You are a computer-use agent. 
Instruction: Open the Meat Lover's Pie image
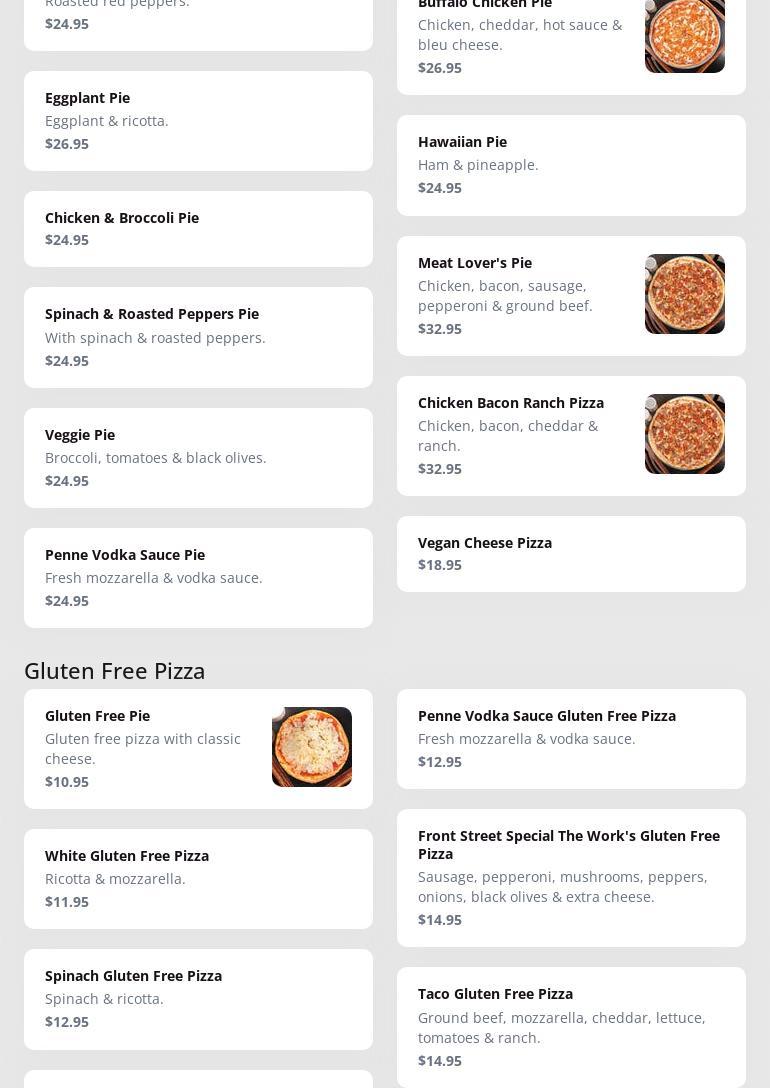684,294
